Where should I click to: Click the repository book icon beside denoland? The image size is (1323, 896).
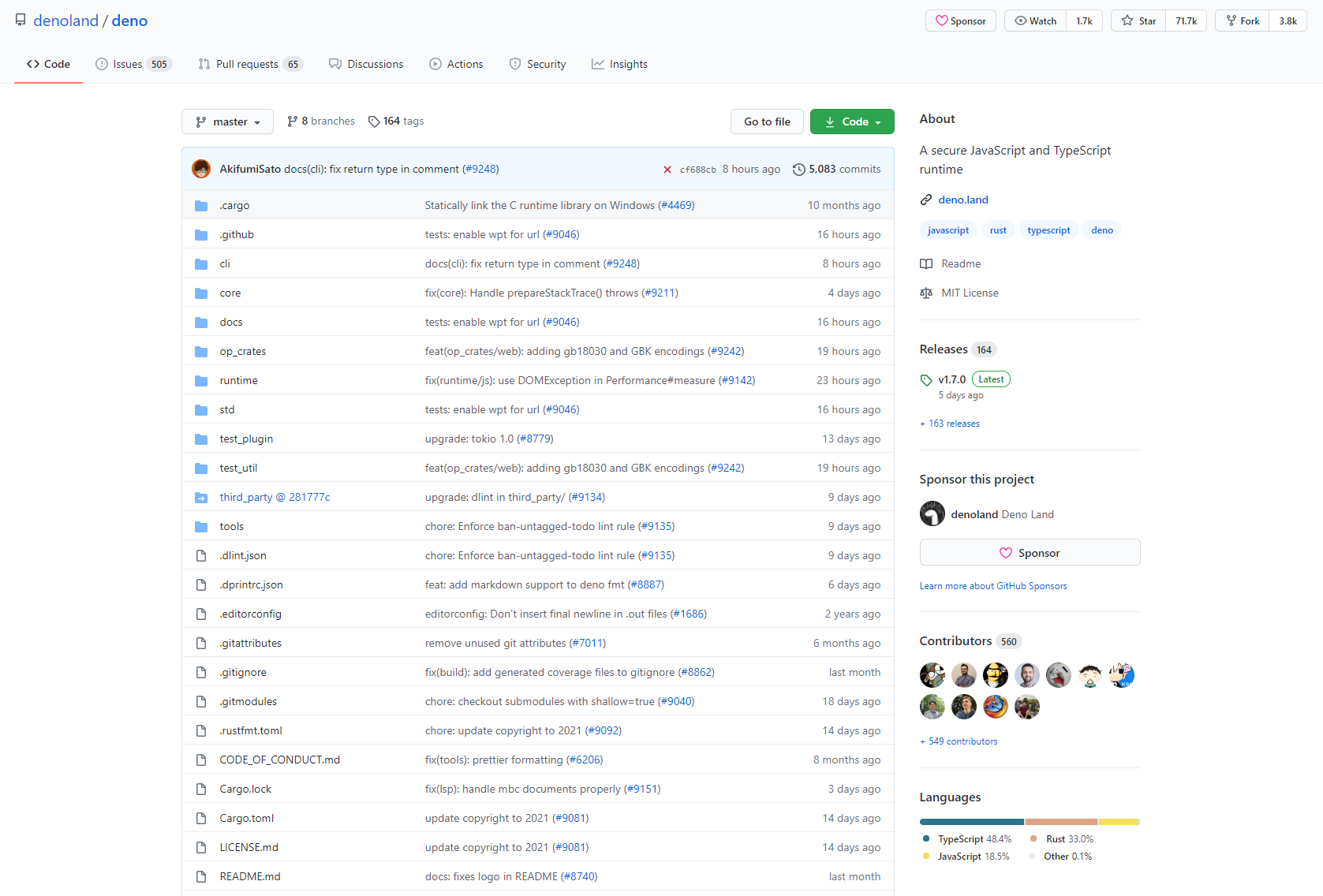(x=21, y=21)
